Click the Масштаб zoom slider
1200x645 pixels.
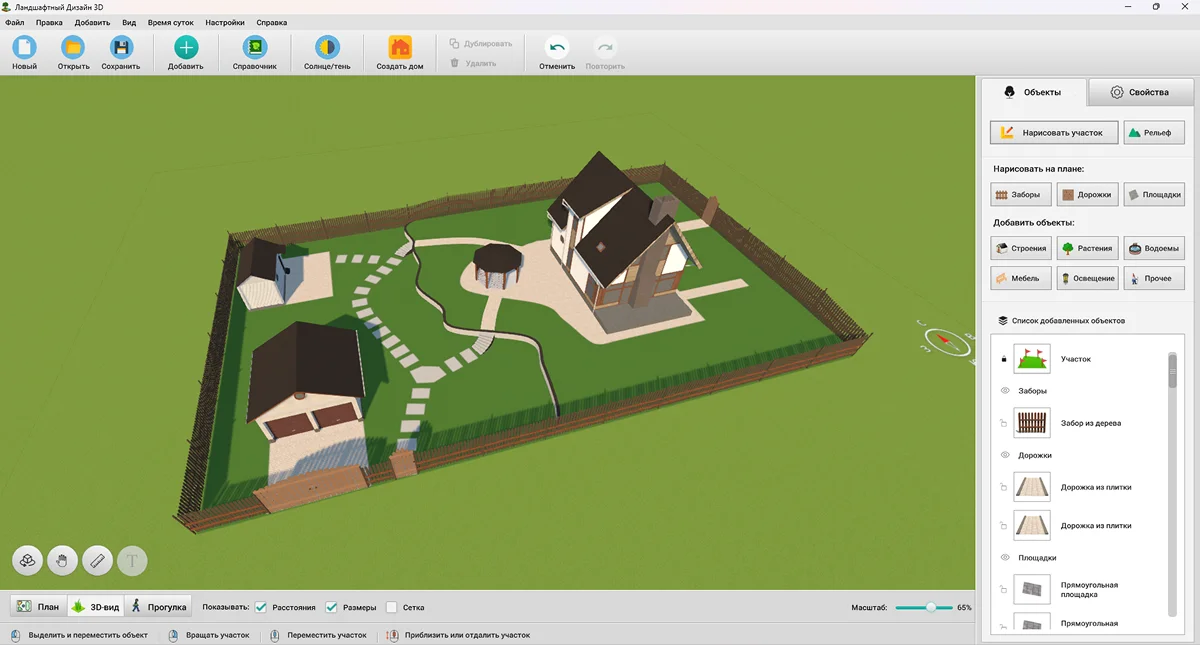point(923,607)
